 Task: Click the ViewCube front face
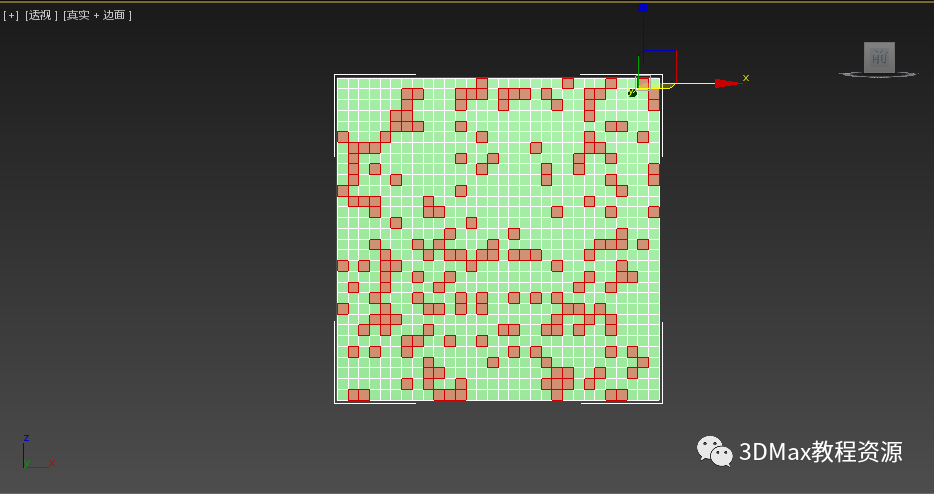(x=879, y=58)
